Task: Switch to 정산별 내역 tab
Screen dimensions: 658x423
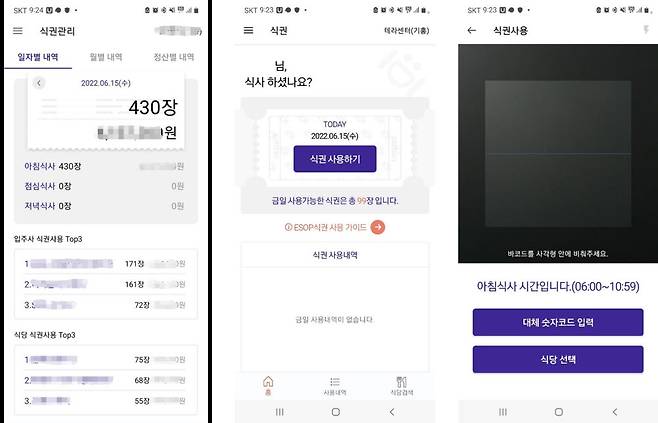Action: pyautogui.click(x=174, y=57)
